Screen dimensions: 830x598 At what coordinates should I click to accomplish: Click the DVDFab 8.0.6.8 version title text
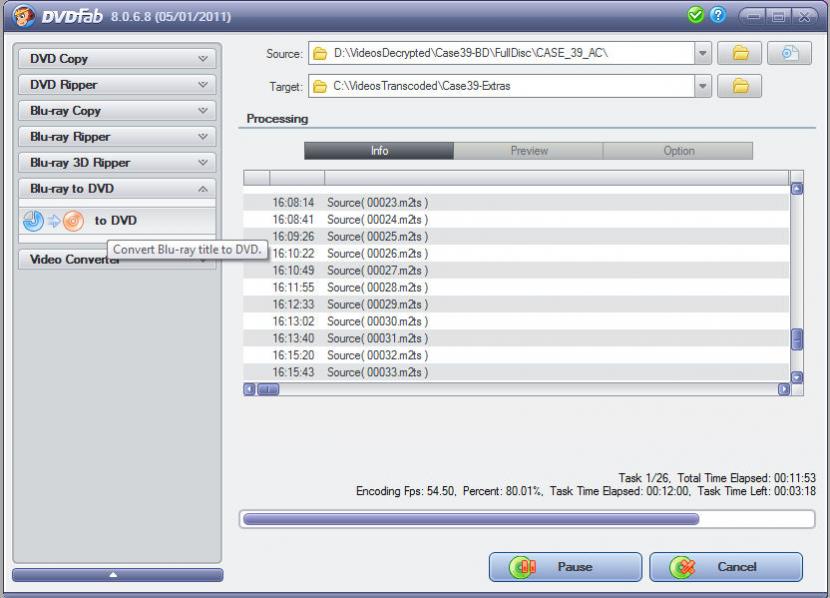(136, 16)
